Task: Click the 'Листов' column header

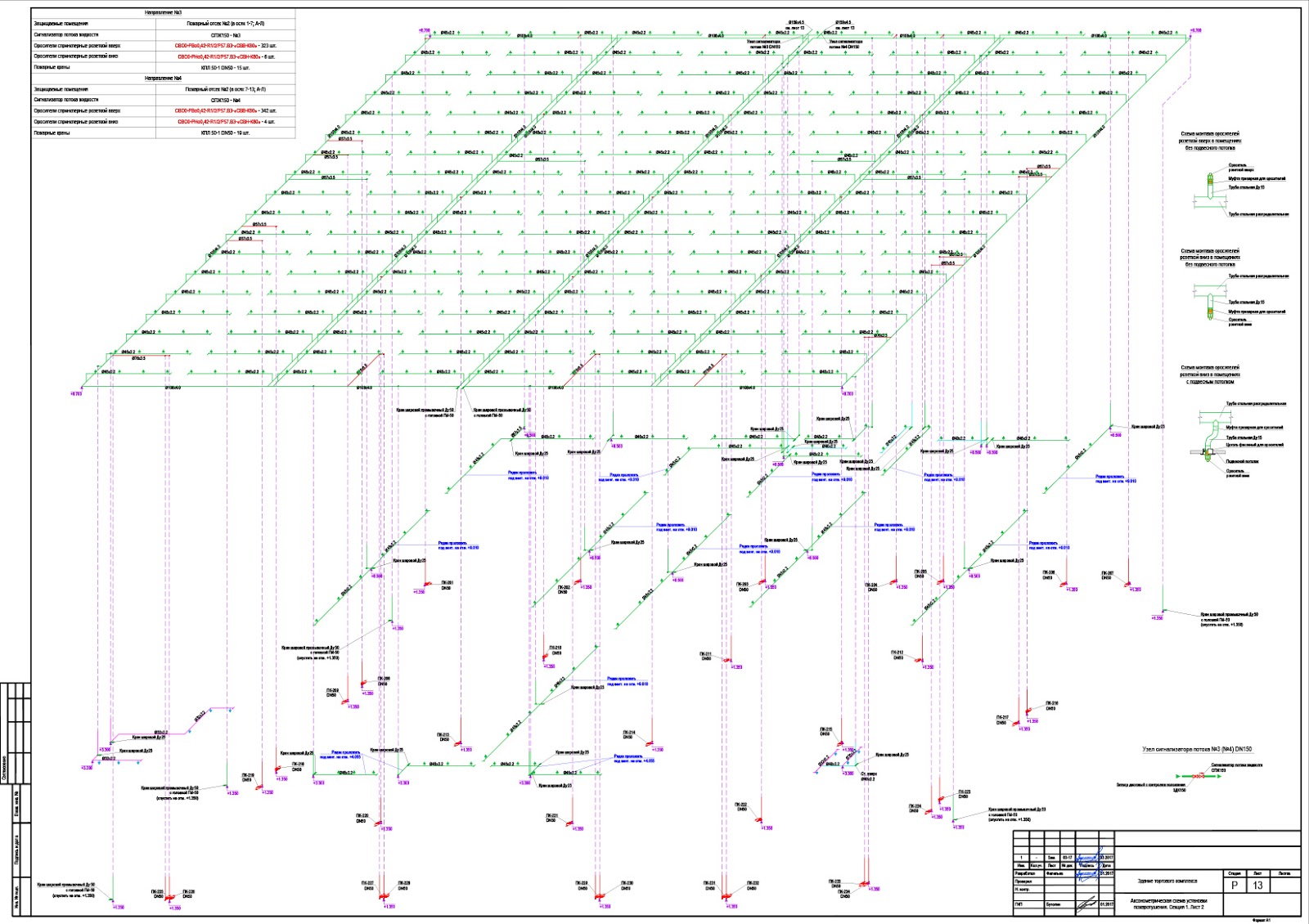Action: point(1284,873)
